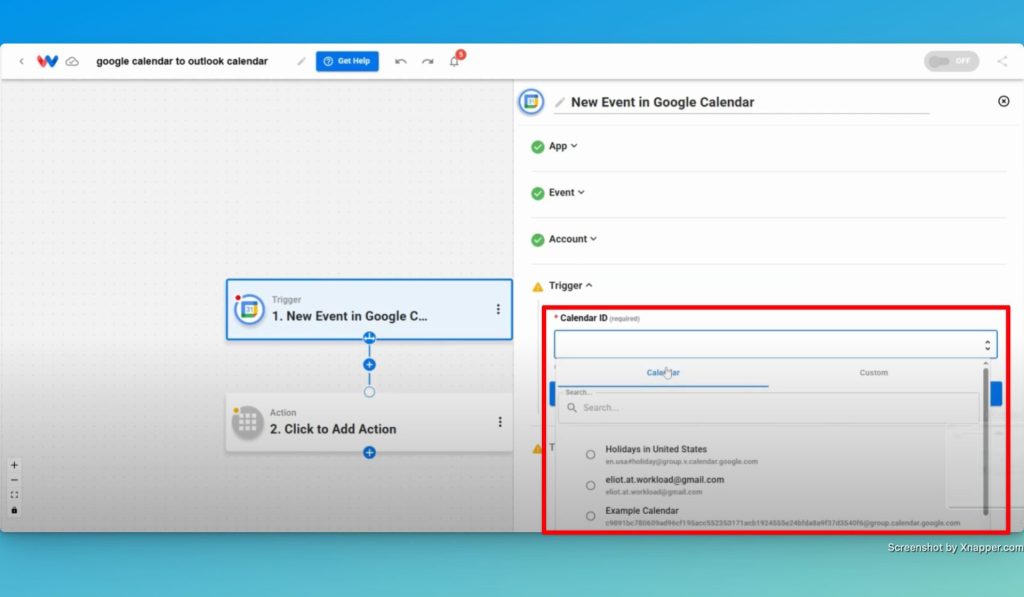Image resolution: width=1024 pixels, height=597 pixels.
Task: Click the dropdown list scrollbar
Action: coord(985,441)
